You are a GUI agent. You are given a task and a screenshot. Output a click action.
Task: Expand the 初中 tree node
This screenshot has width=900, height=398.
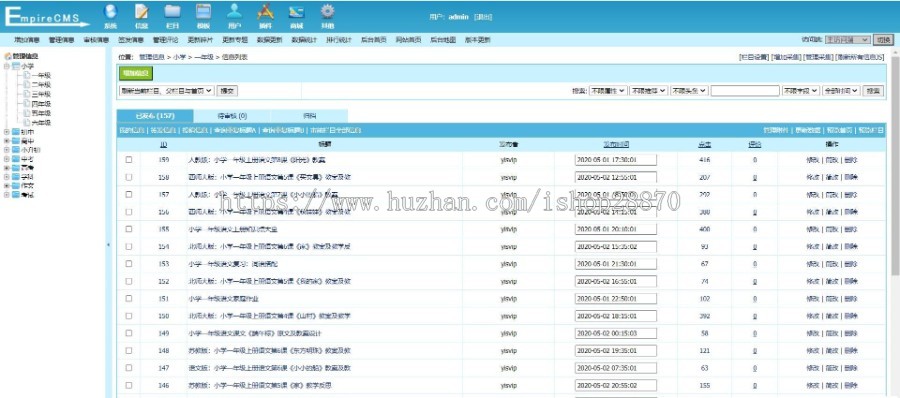[7, 132]
